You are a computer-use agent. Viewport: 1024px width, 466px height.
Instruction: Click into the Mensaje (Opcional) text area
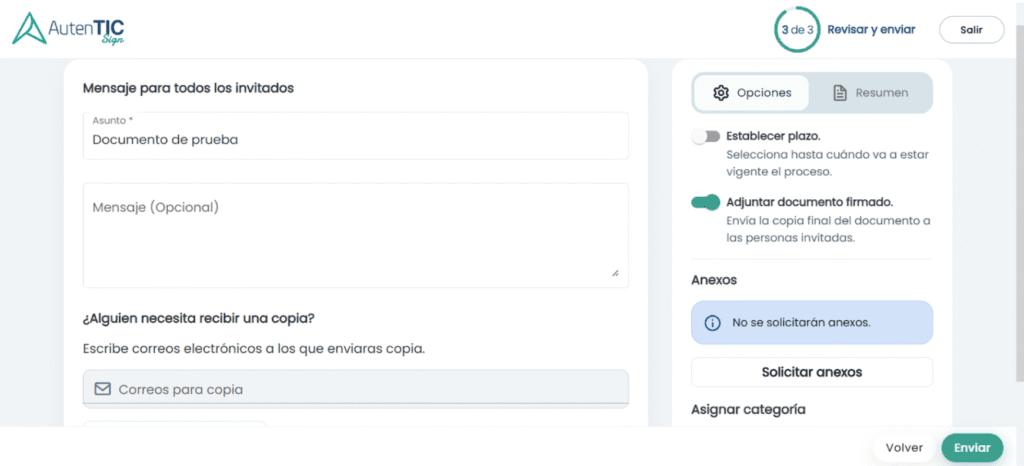coord(355,235)
